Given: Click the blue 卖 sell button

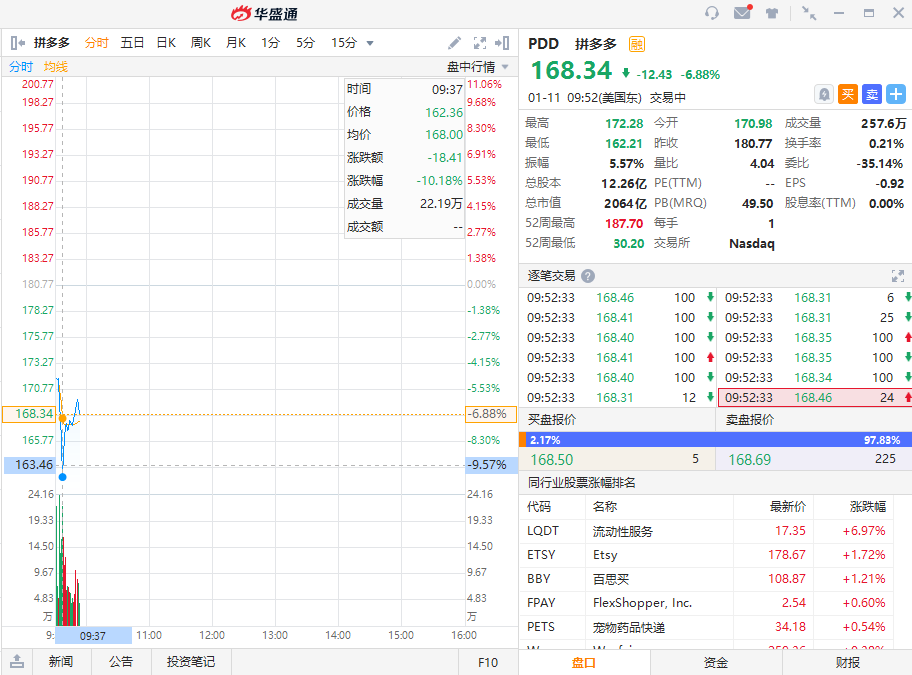Looking at the screenshot, I should coord(872,94).
